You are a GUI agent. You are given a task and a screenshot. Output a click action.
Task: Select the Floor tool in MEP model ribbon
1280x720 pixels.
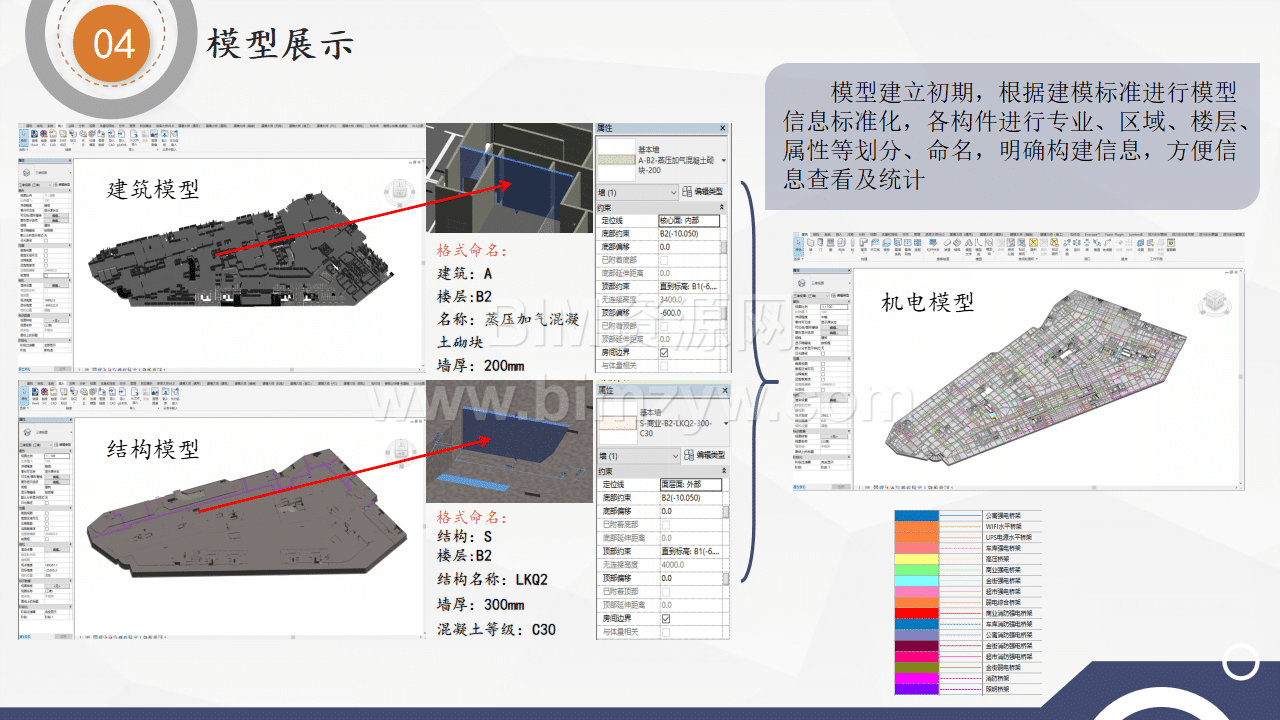point(886,246)
